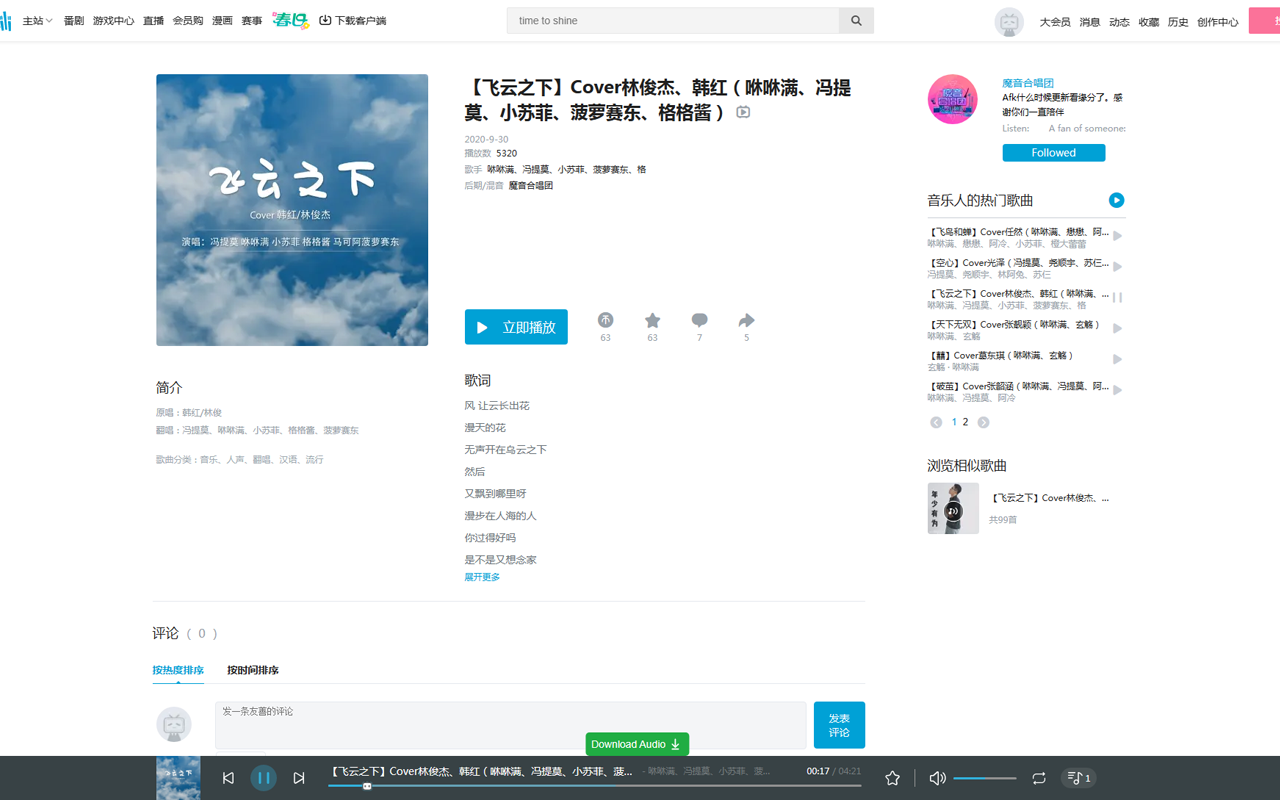The width and height of the screenshot is (1280, 800).
Task: Share the song using the arrow icon
Action: point(746,322)
